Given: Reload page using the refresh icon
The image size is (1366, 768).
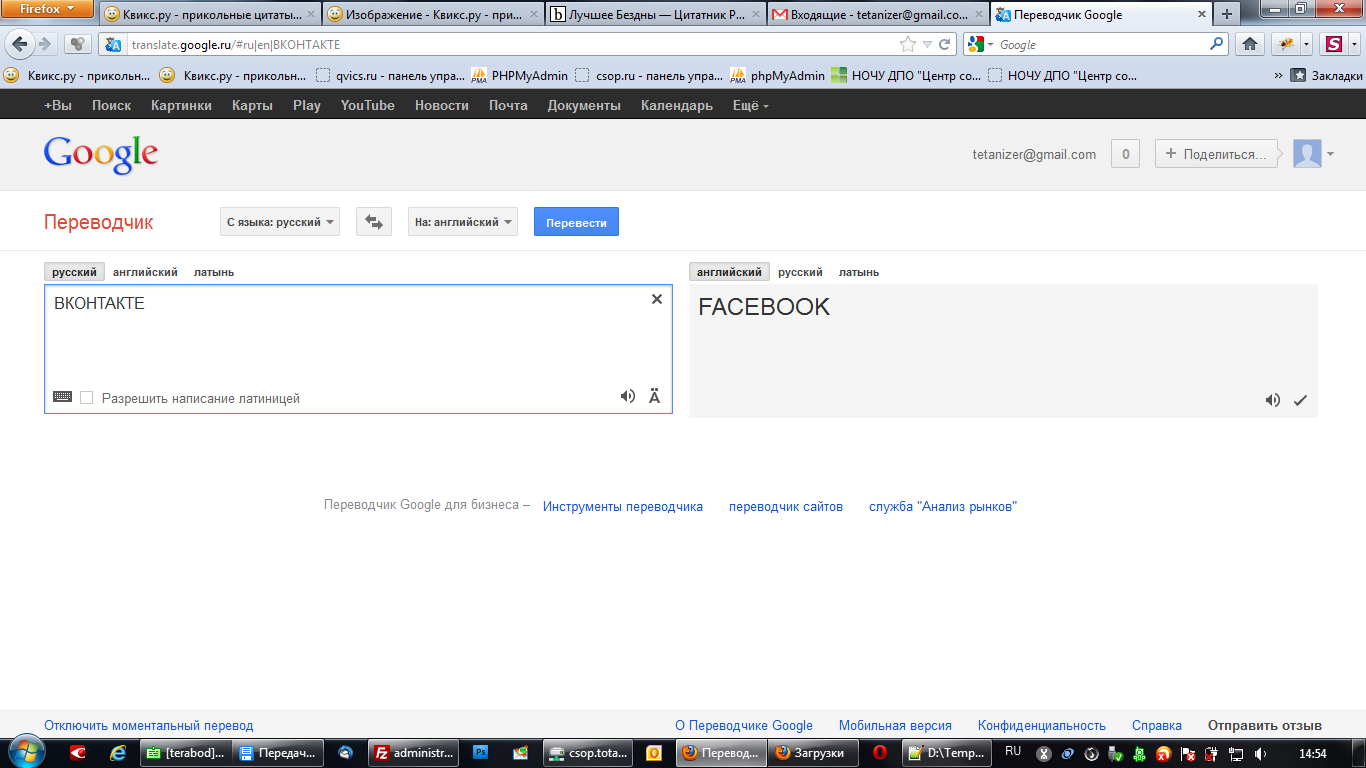Looking at the screenshot, I should (x=944, y=45).
